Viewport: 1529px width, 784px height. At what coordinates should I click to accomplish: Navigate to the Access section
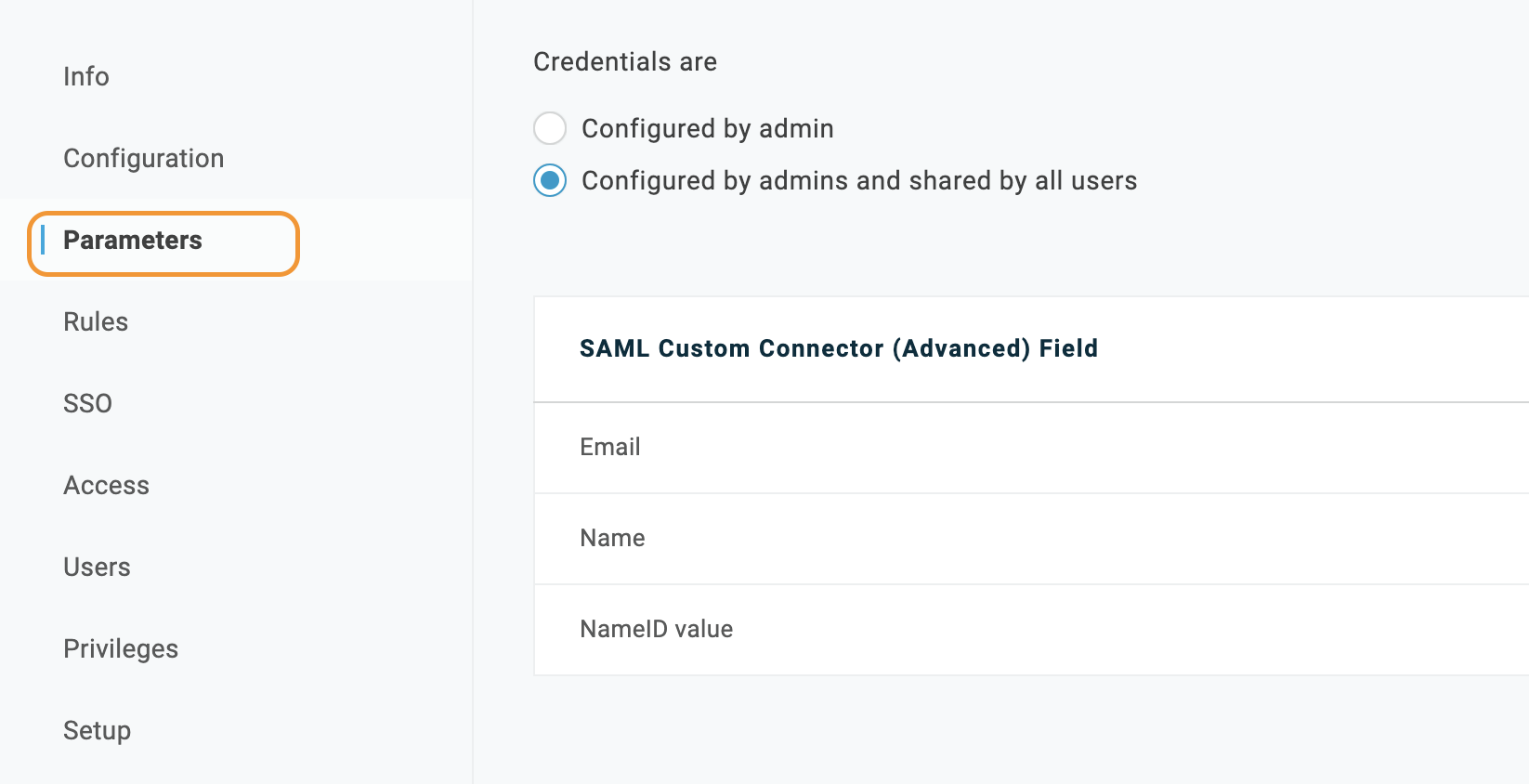click(x=106, y=485)
